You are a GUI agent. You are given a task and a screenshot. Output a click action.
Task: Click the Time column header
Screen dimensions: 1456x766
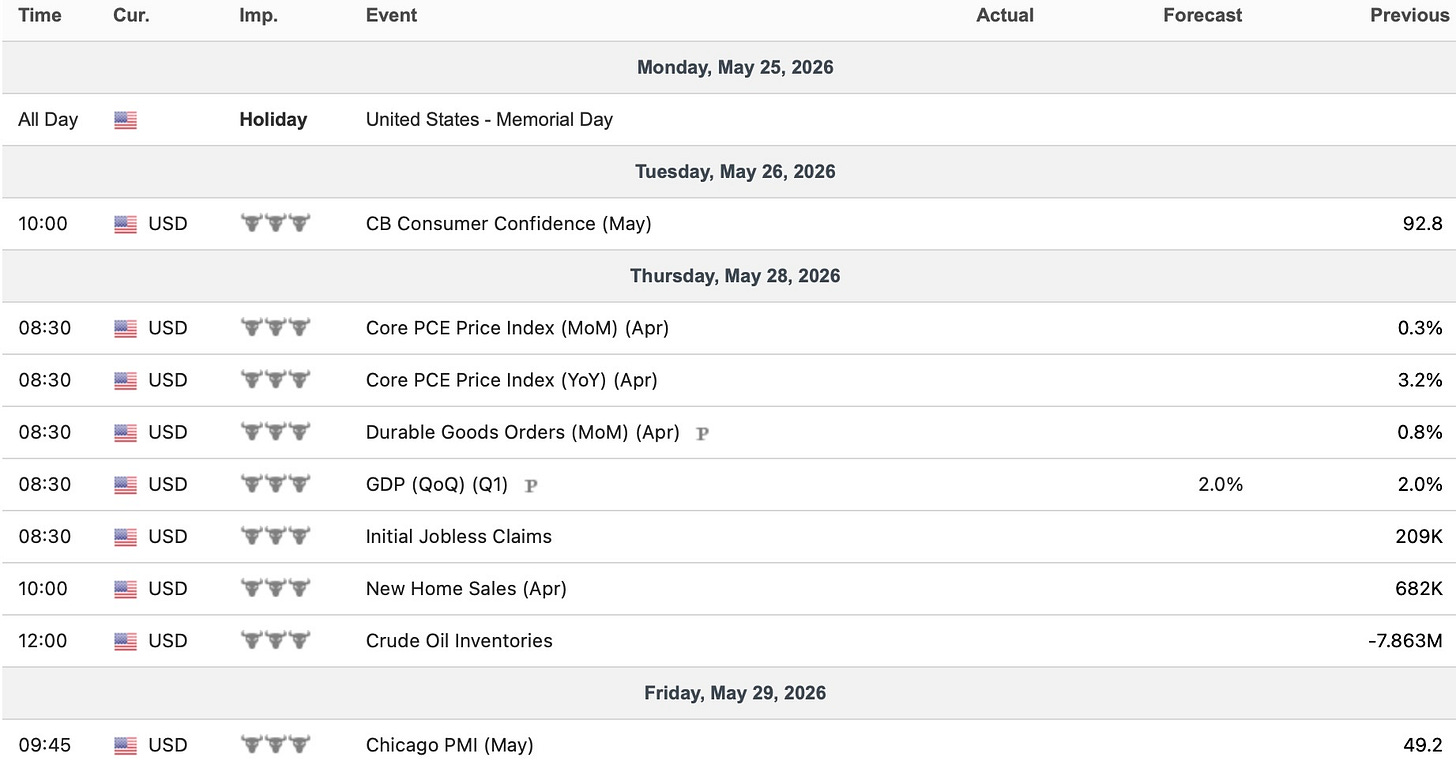click(x=40, y=16)
